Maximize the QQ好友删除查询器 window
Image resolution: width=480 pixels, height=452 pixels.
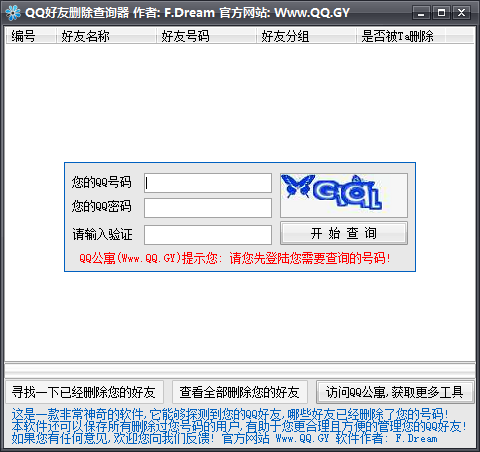click(x=441, y=13)
